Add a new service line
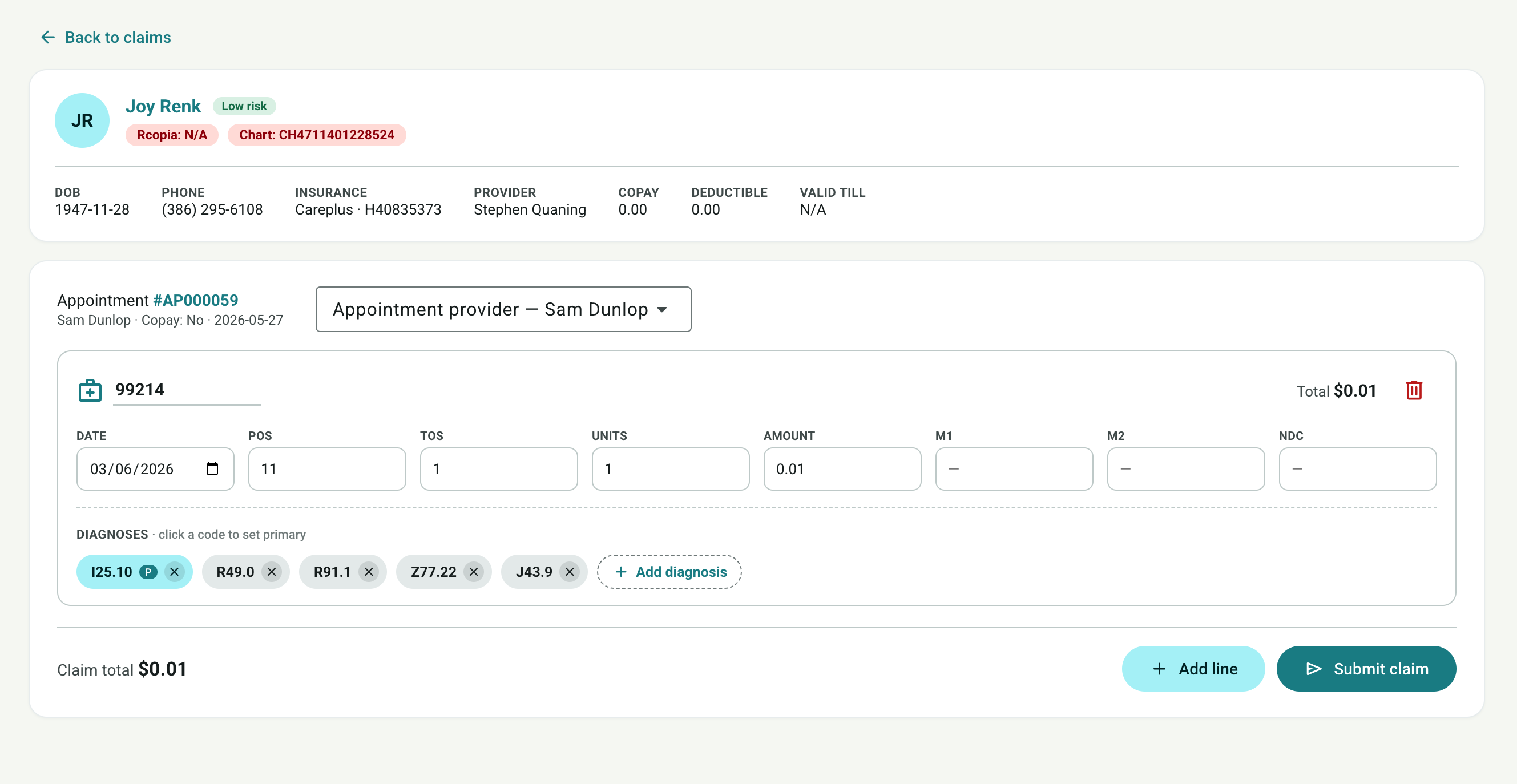1517x784 pixels. point(1193,669)
